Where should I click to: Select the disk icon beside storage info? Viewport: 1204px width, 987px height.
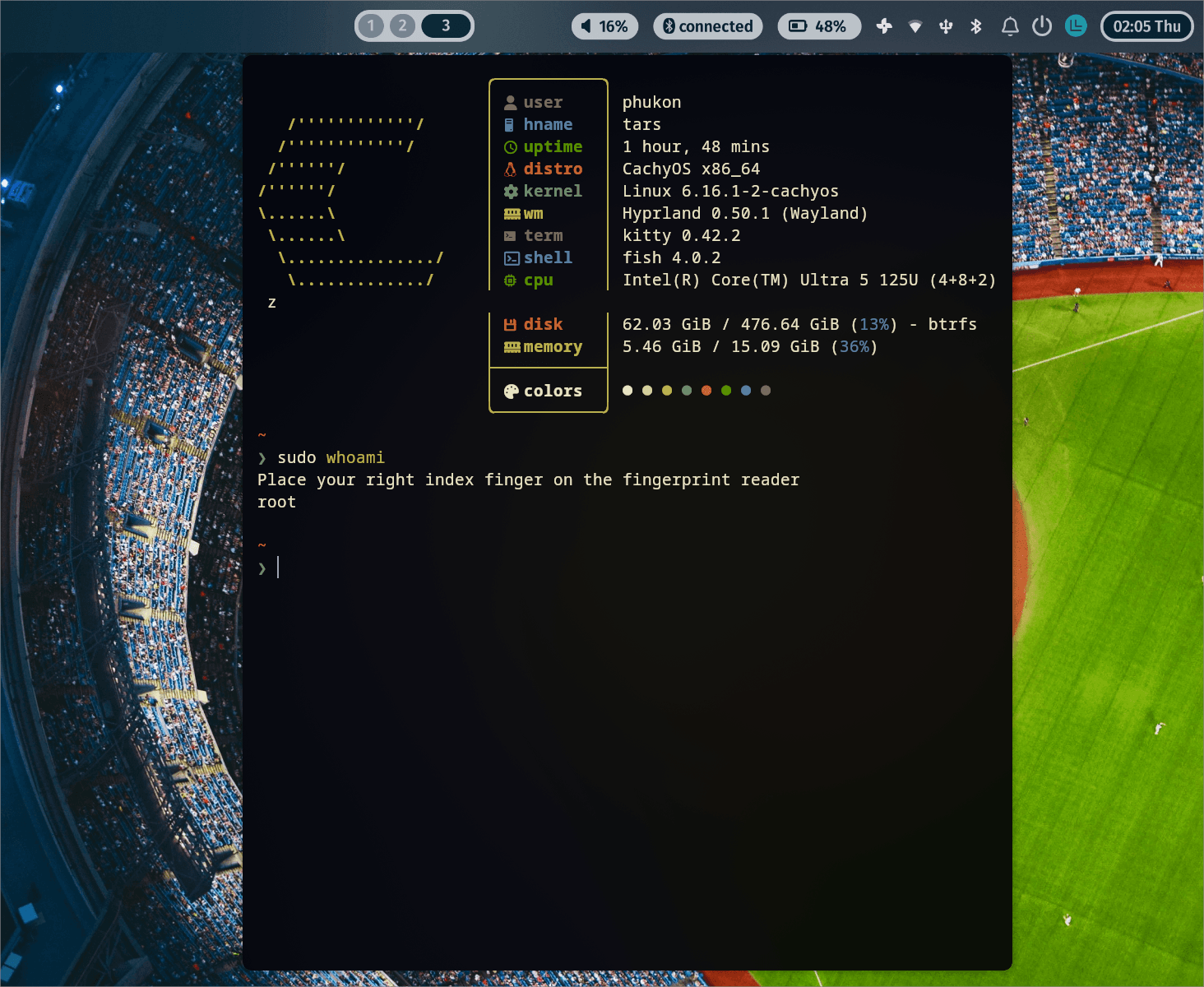pyautogui.click(x=510, y=324)
